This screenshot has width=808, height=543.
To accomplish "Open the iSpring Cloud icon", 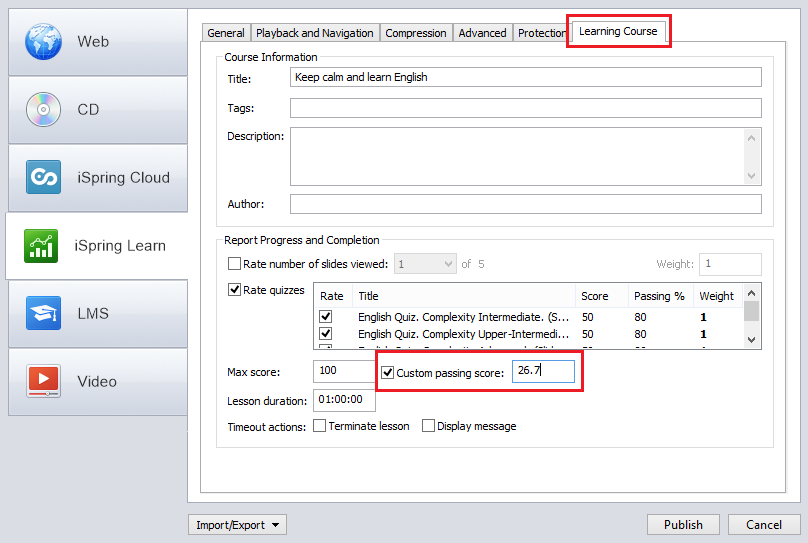I will 43,177.
